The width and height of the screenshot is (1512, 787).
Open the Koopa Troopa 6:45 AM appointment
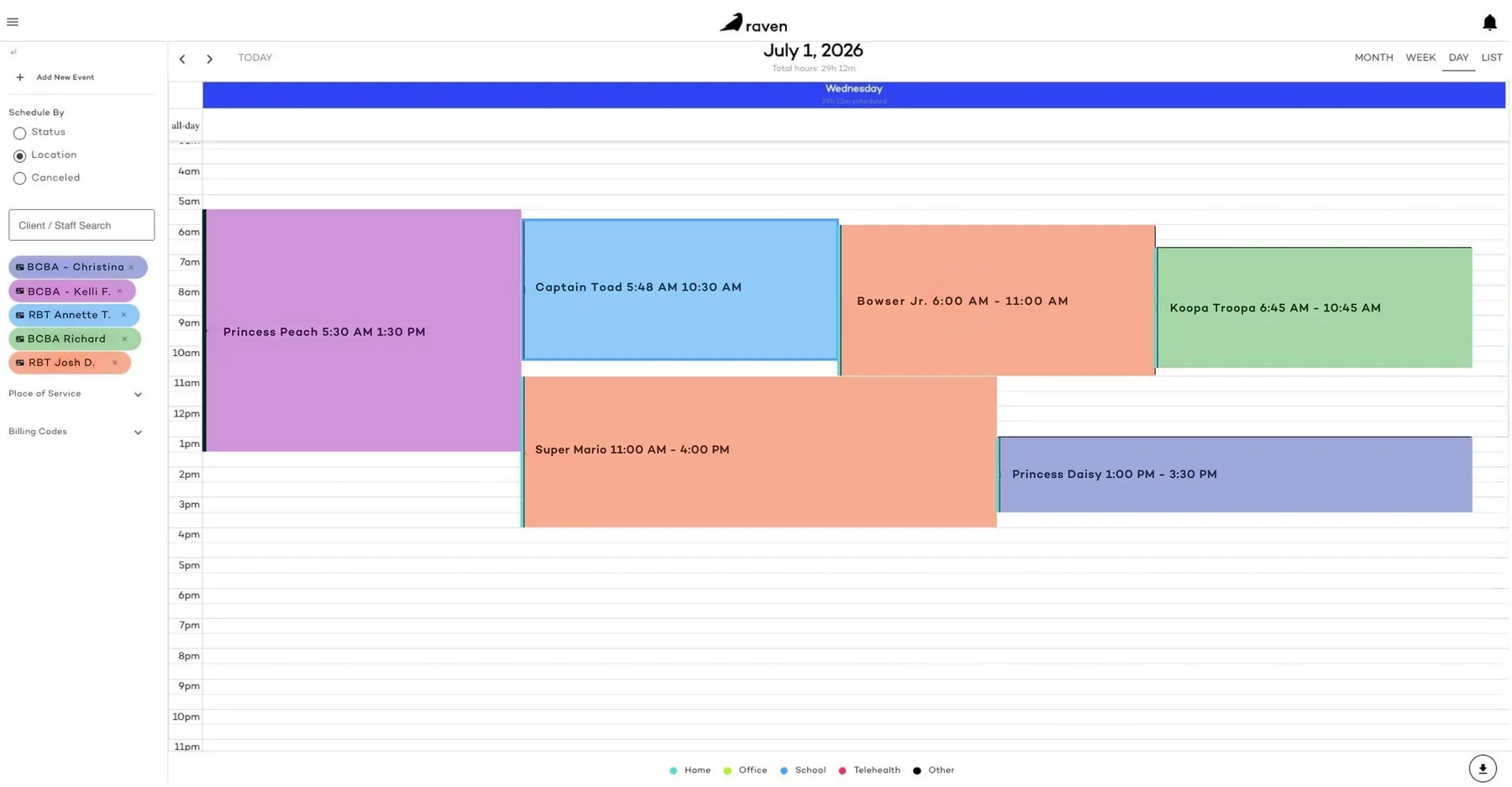tap(1315, 307)
